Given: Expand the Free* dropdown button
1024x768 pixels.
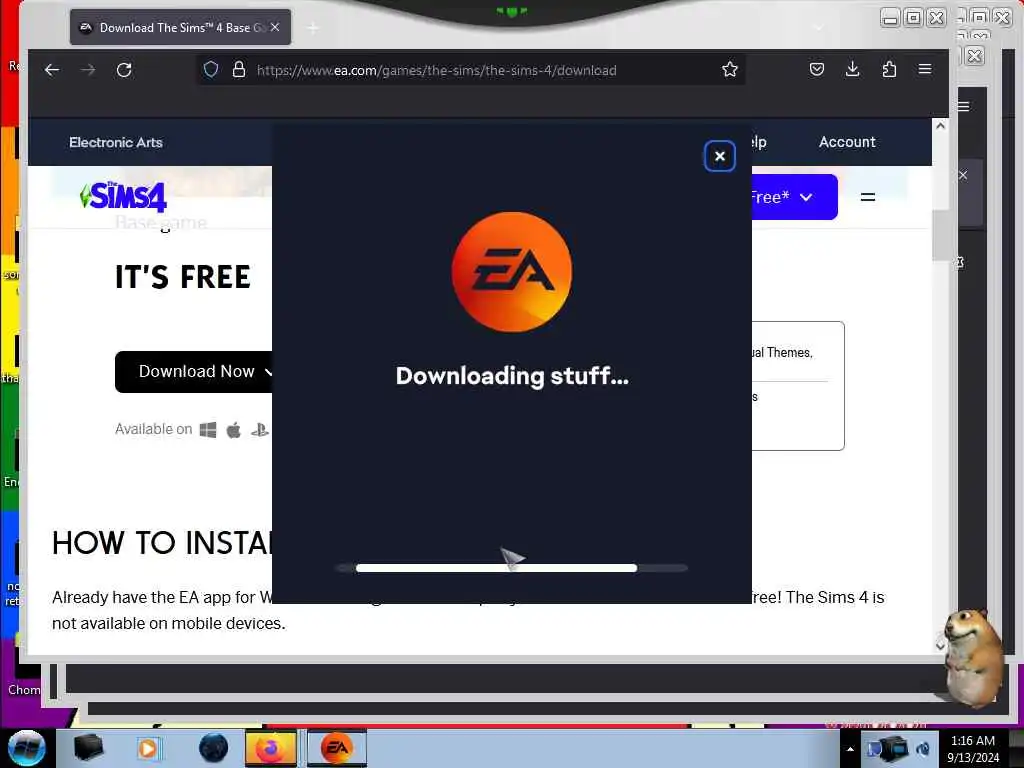Looking at the screenshot, I should [794, 197].
